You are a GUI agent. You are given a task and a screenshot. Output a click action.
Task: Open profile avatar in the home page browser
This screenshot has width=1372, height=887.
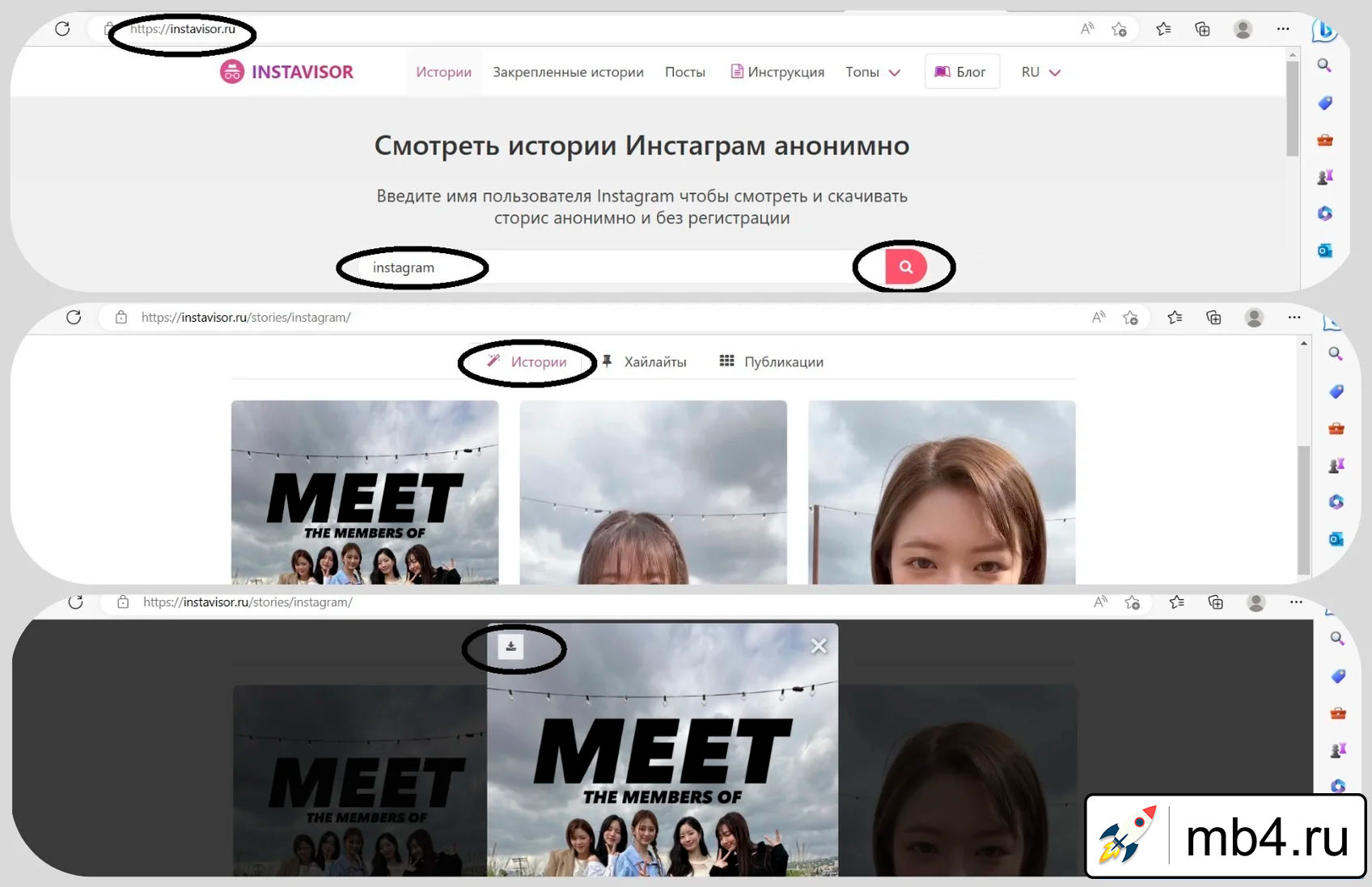pos(1243,29)
